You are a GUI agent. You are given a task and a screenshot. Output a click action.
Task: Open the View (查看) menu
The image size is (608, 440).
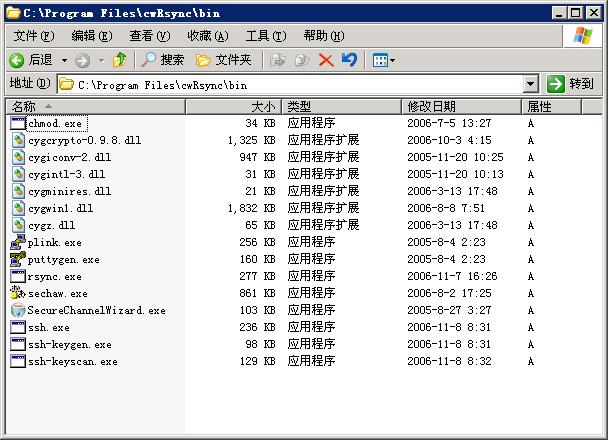150,36
